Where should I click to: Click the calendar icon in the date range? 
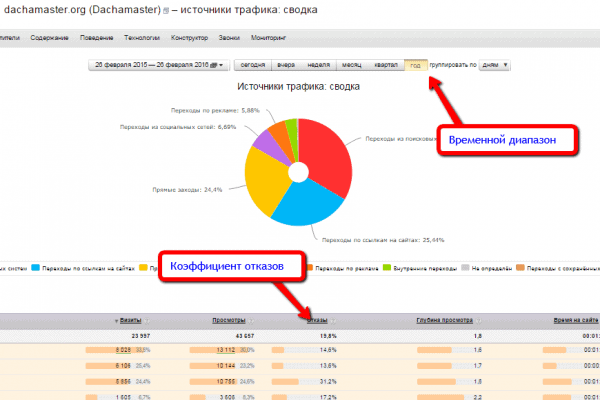214,65
